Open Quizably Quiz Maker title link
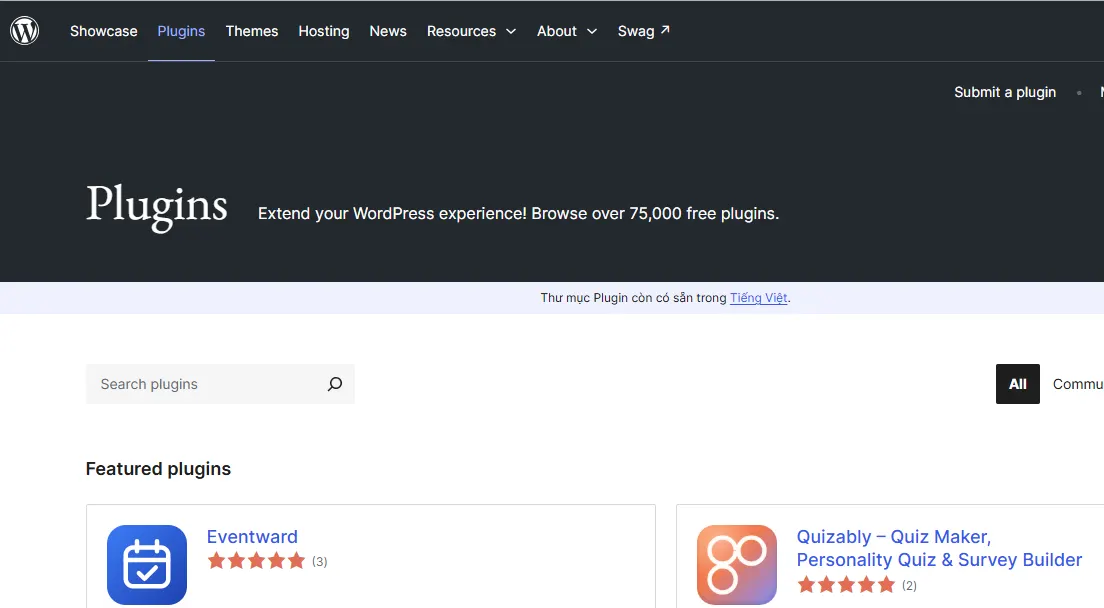This screenshot has height=608, width=1104. [x=939, y=548]
